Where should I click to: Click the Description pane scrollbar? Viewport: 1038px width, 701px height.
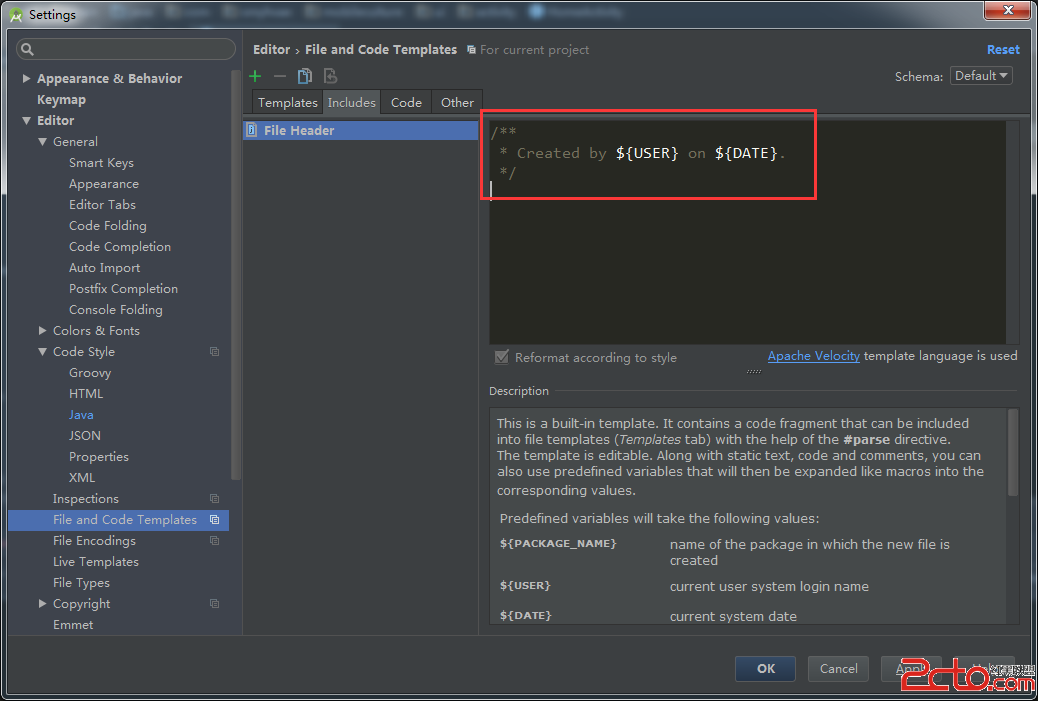pos(1012,452)
